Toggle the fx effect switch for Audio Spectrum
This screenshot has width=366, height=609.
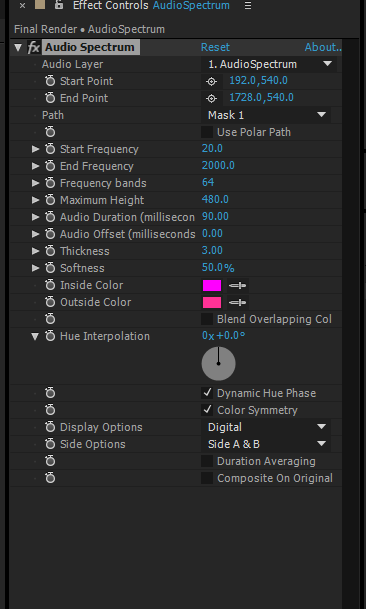pos(34,47)
